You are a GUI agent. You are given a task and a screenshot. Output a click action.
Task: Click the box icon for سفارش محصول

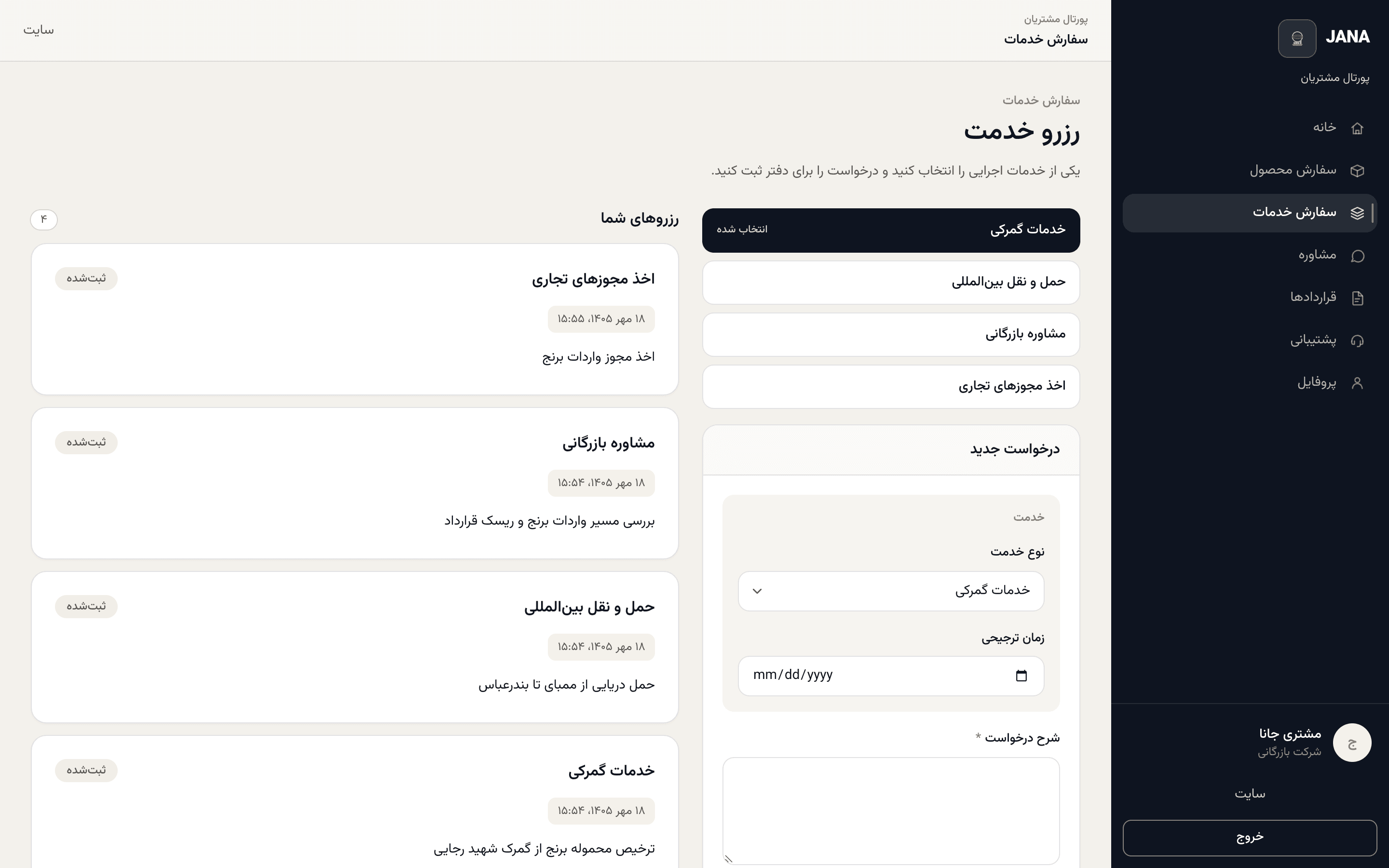1357,171
